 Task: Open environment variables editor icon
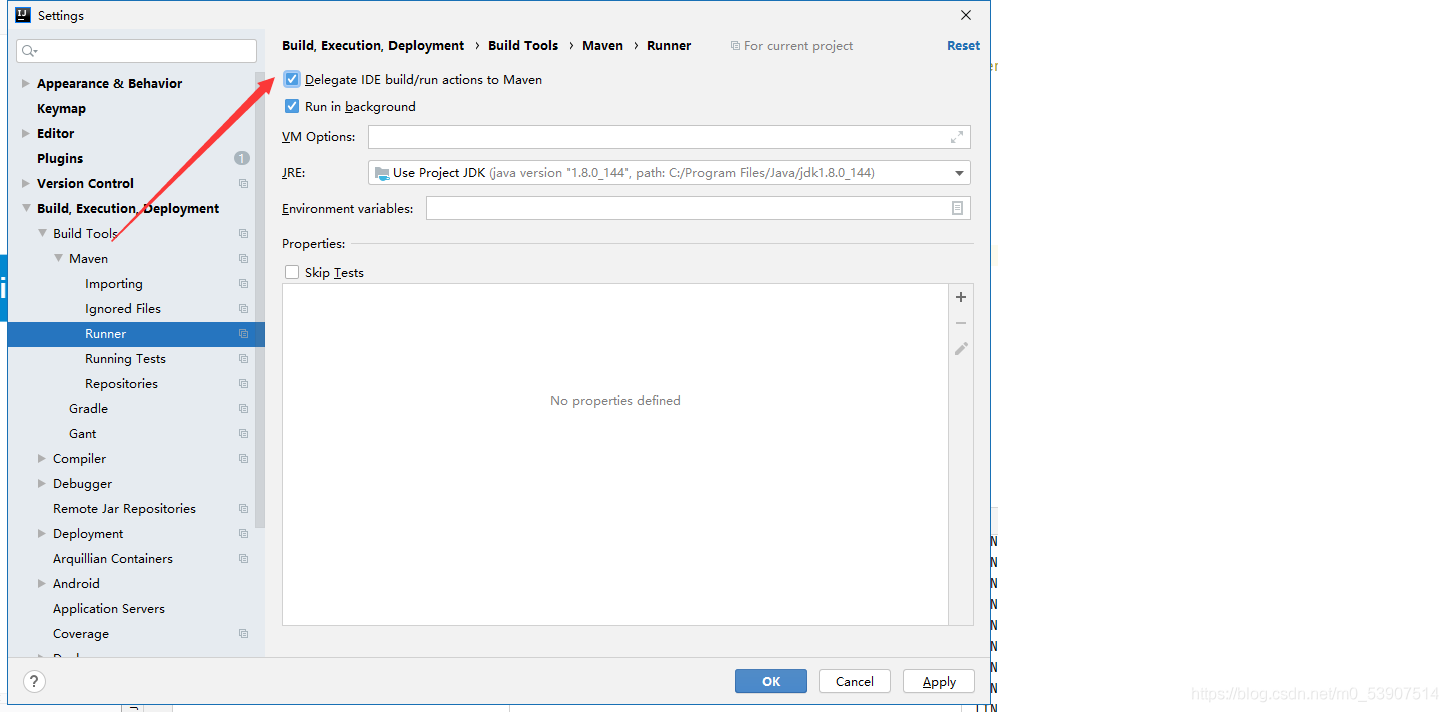point(957,208)
